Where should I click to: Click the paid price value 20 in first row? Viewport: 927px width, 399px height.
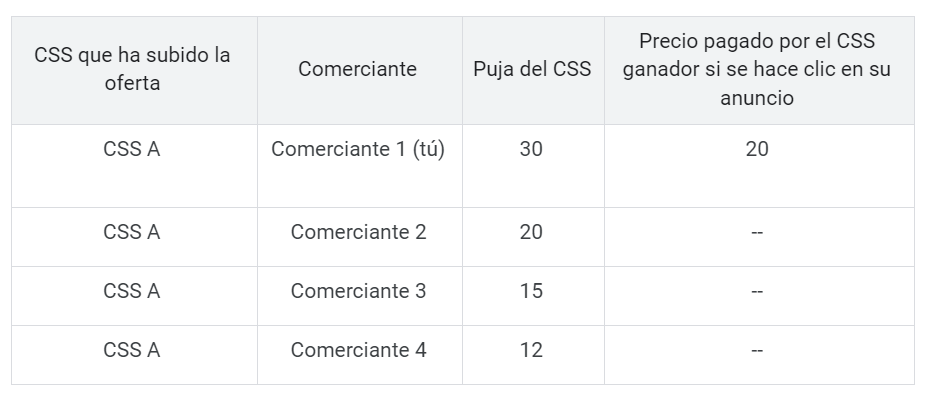tap(757, 149)
